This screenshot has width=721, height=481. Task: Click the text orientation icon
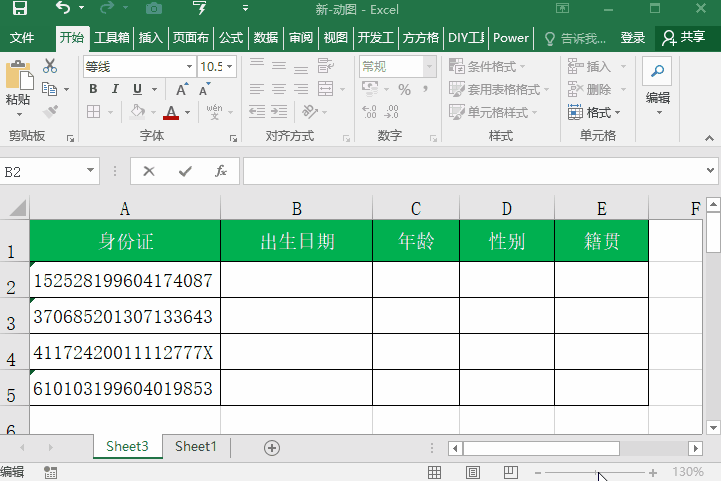coord(309,112)
